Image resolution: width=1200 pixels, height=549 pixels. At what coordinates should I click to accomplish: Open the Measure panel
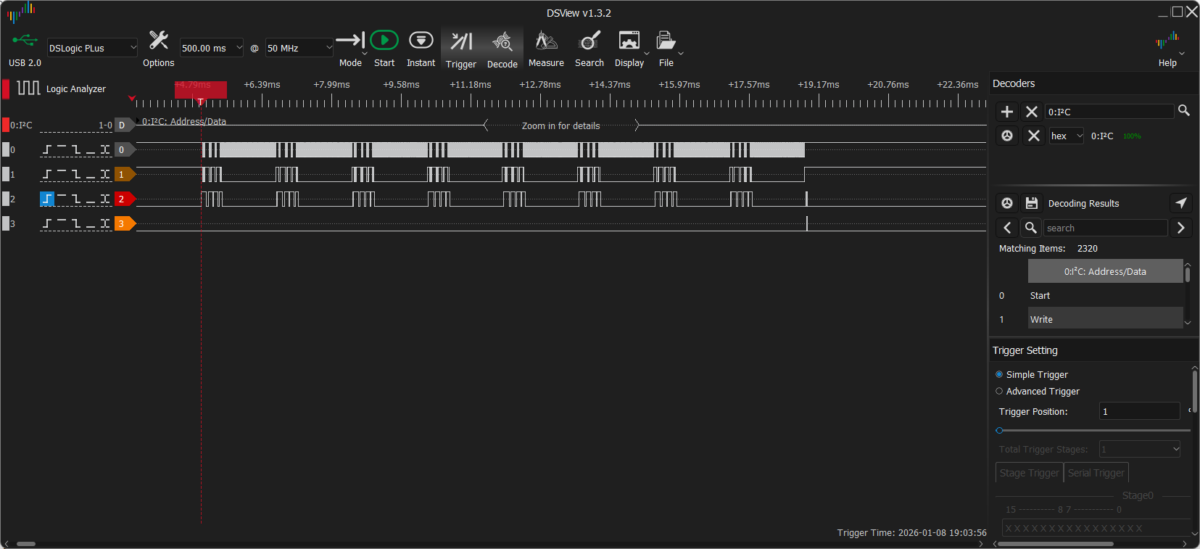click(x=546, y=41)
